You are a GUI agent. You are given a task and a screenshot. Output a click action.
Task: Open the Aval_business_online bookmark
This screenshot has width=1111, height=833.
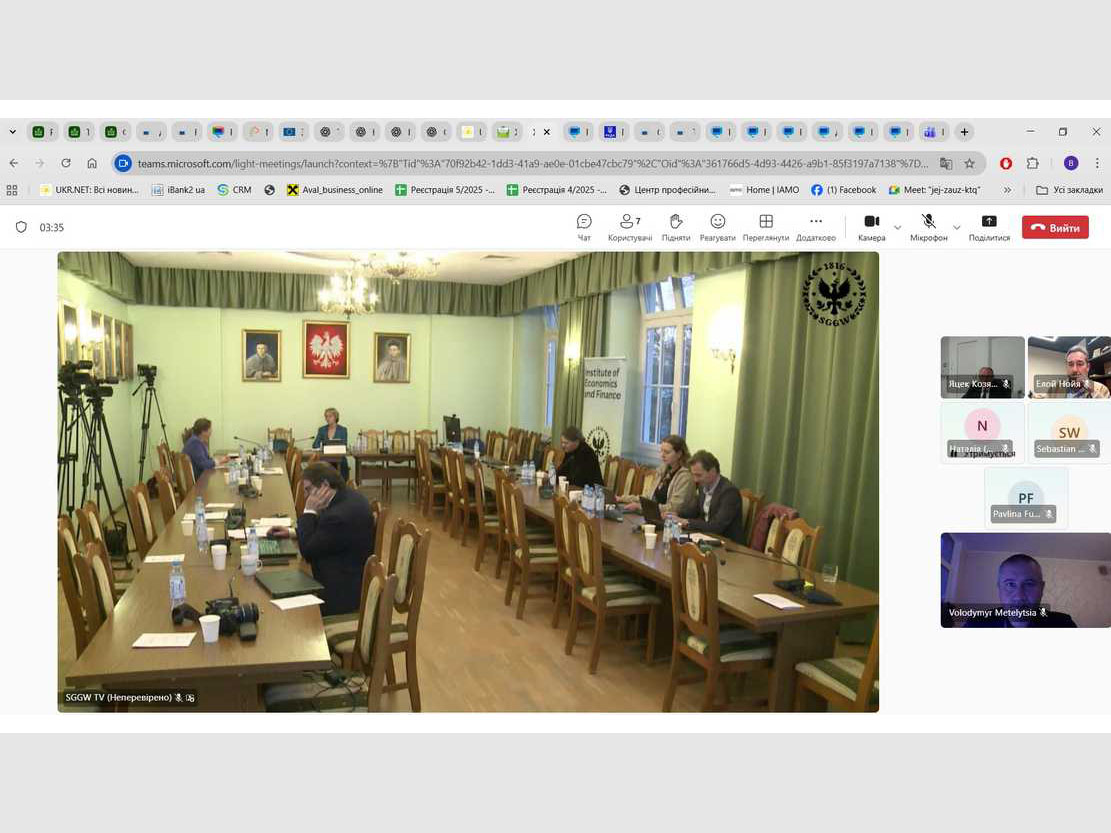[x=334, y=190]
